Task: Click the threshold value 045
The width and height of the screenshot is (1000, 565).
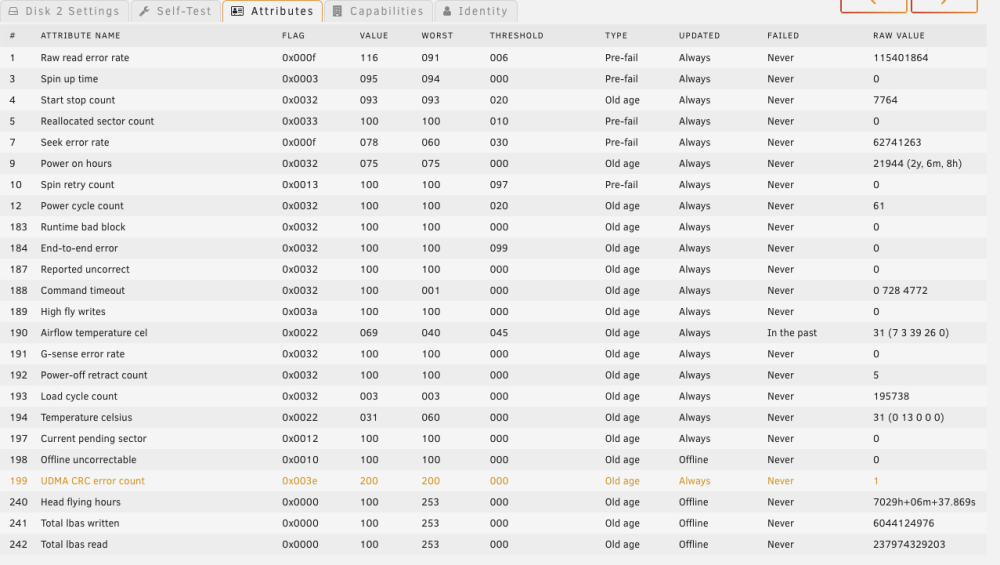Action: (x=499, y=332)
